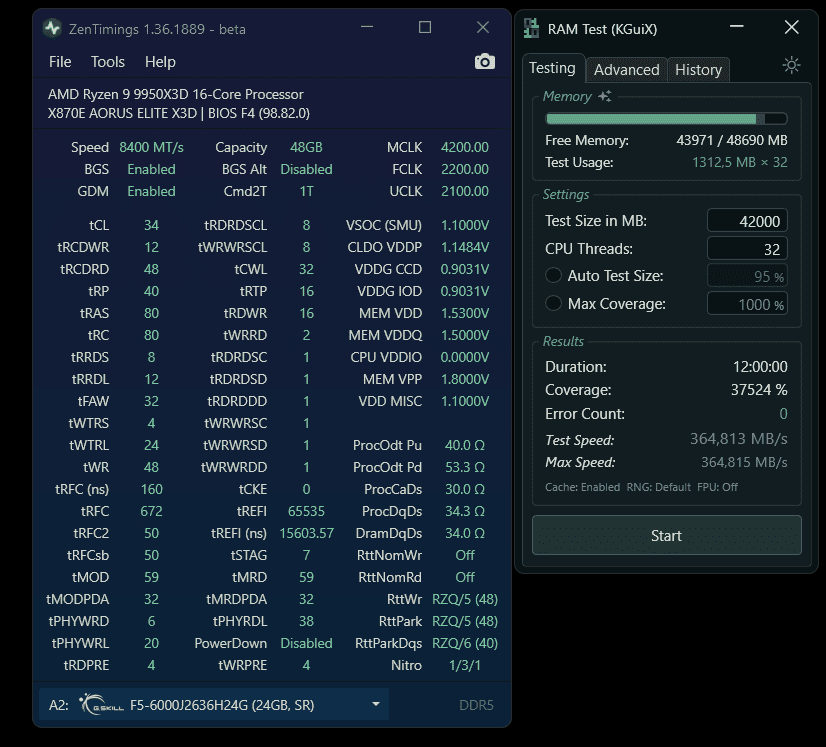Viewport: 826px width, 747px height.
Task: Click the ZenTimings screenshot camera icon
Action: (485, 62)
